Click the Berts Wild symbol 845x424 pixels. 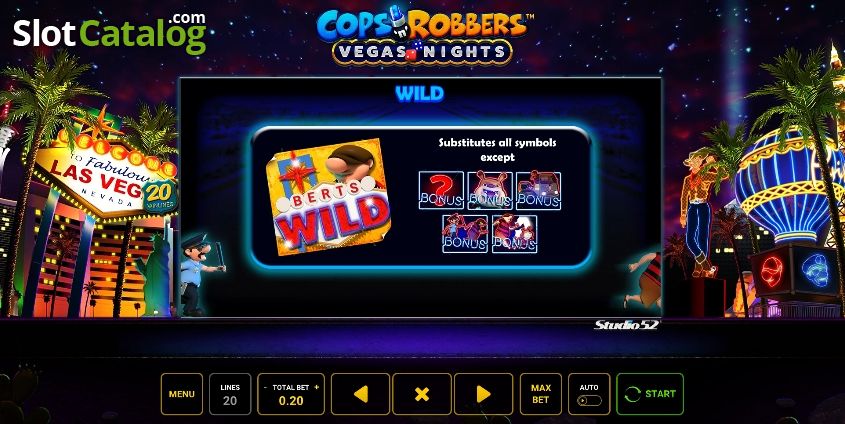coord(328,197)
